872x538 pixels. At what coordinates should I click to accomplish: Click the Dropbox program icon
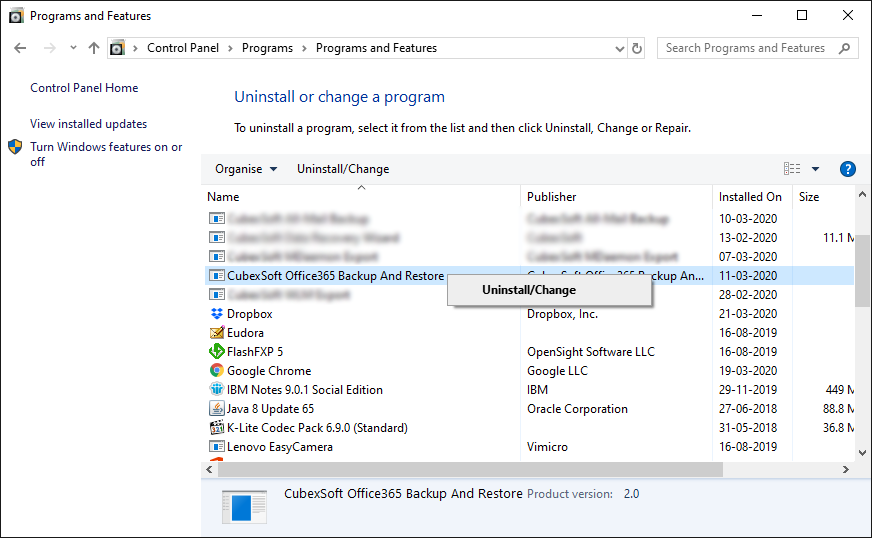[216, 314]
